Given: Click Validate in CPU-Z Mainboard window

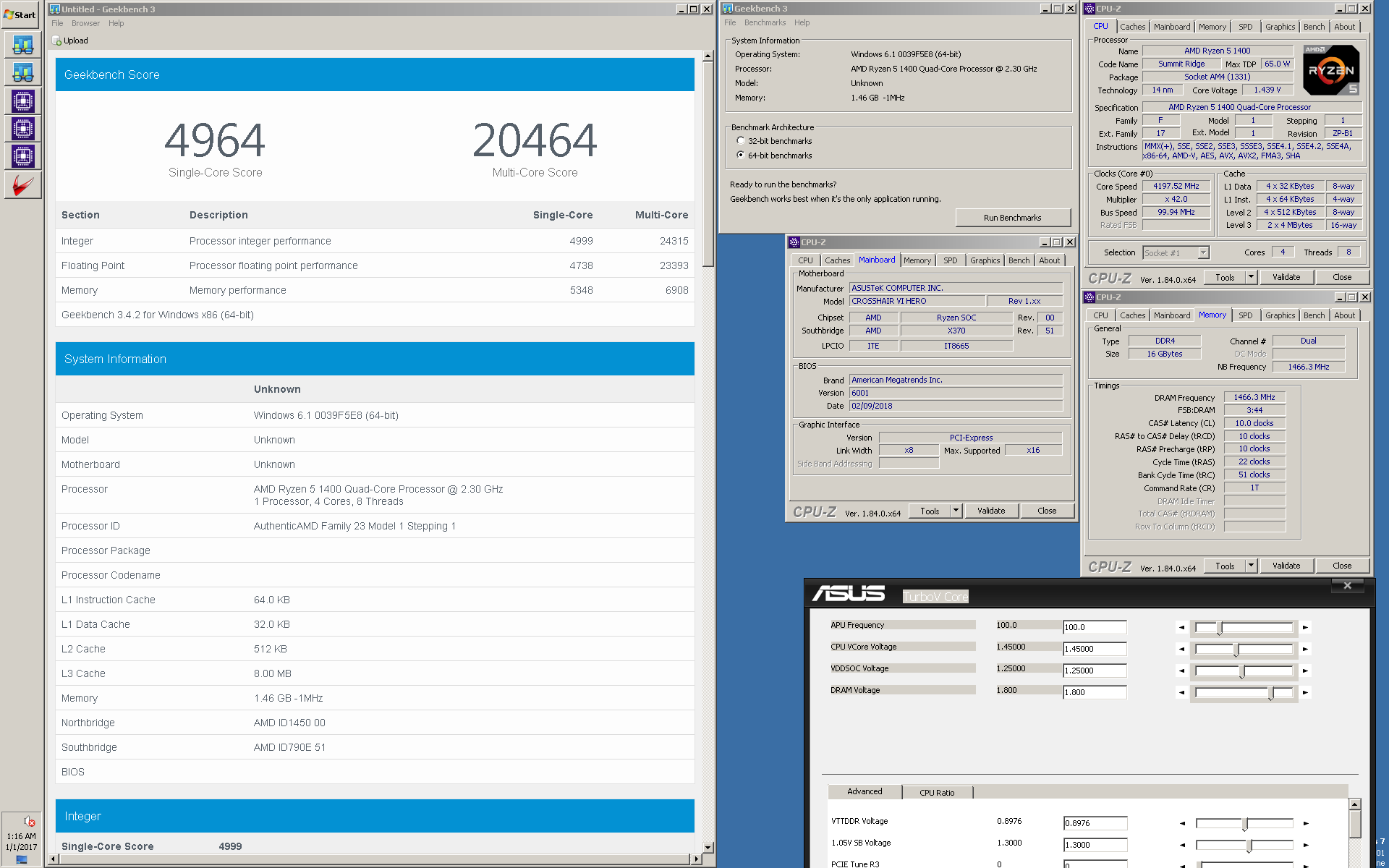Looking at the screenshot, I should tap(990, 511).
